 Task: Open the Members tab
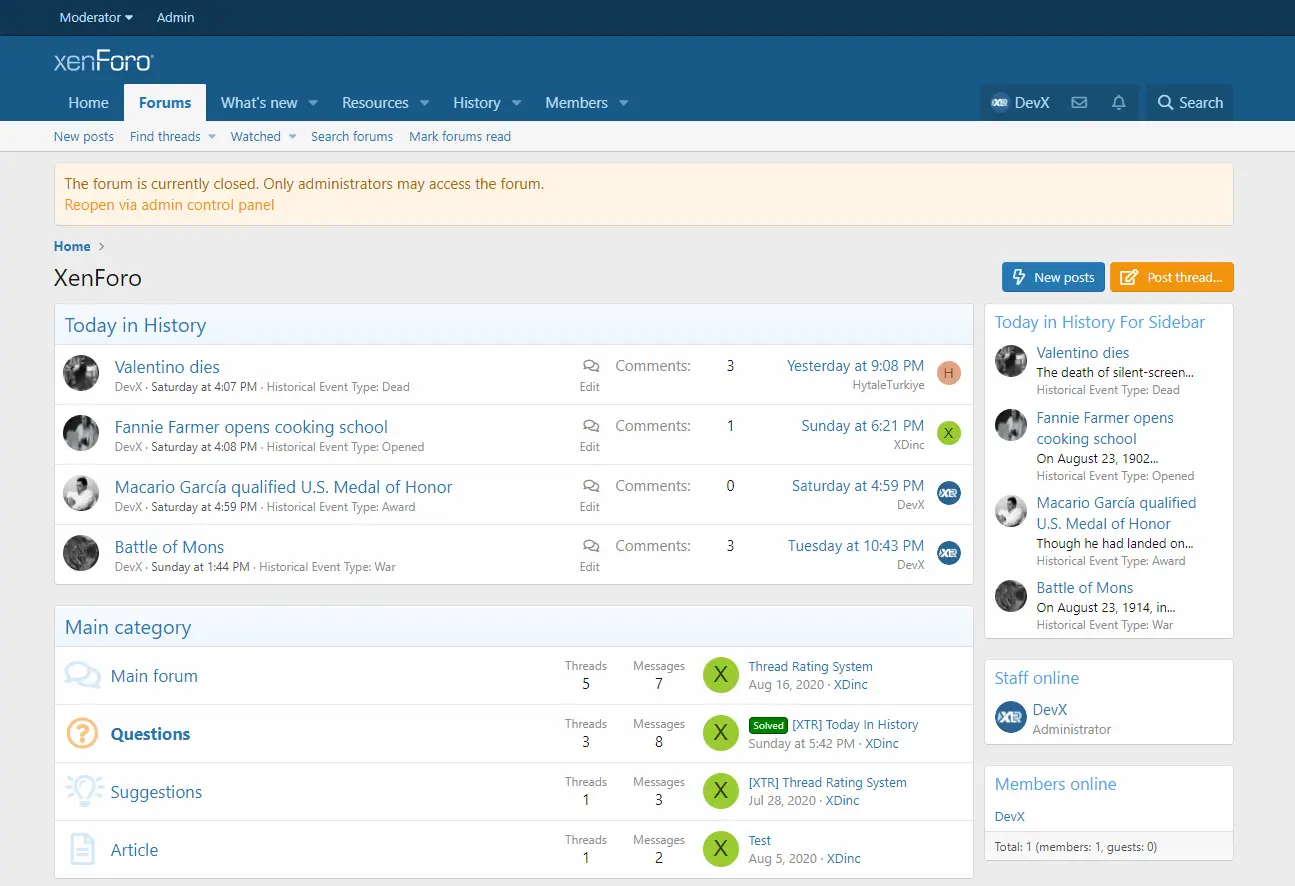pyautogui.click(x=576, y=103)
